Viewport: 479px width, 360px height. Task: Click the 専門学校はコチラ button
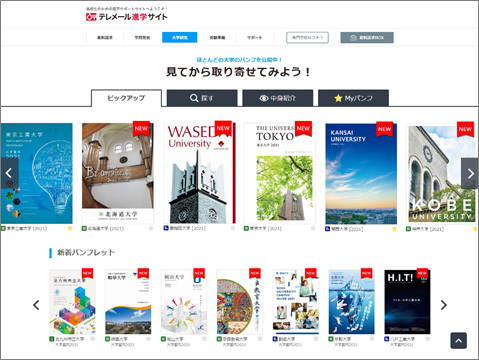[307, 38]
